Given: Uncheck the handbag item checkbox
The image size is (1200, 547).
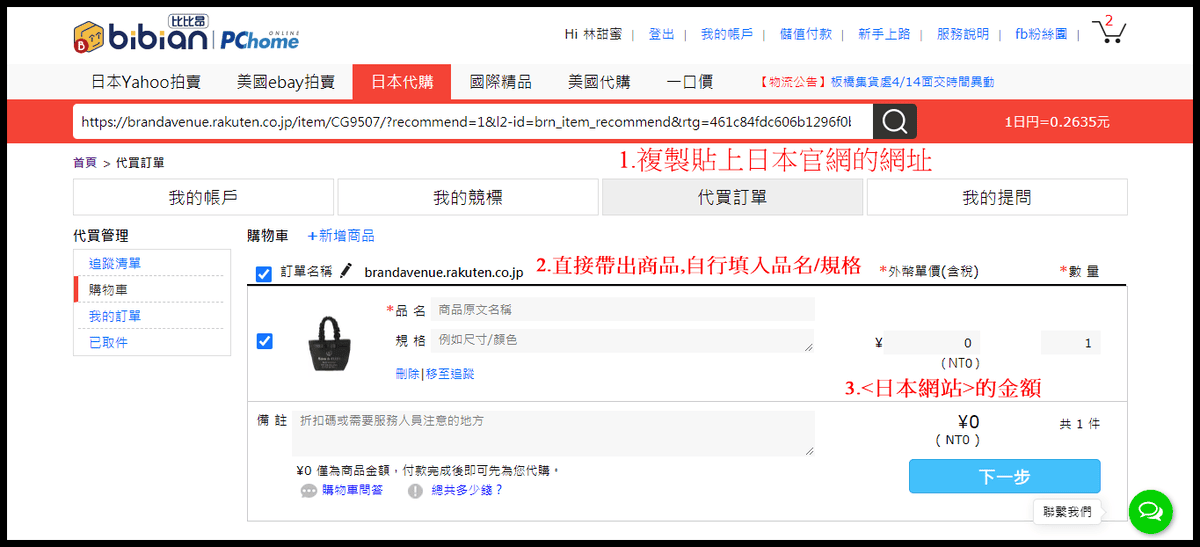Looking at the screenshot, I should (264, 341).
